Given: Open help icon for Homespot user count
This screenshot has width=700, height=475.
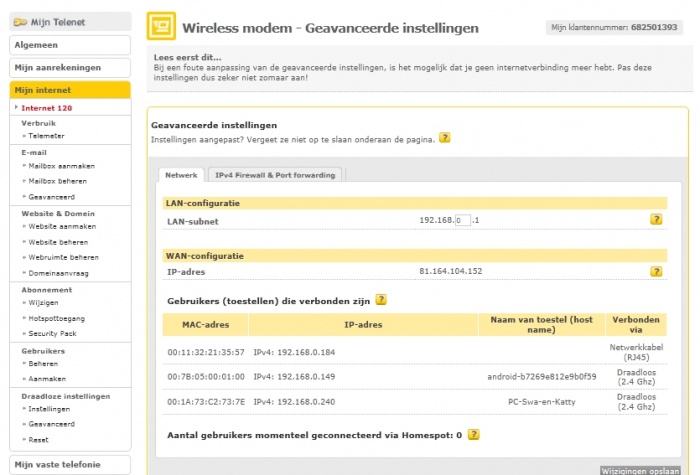Looking at the screenshot, I should (473, 435).
